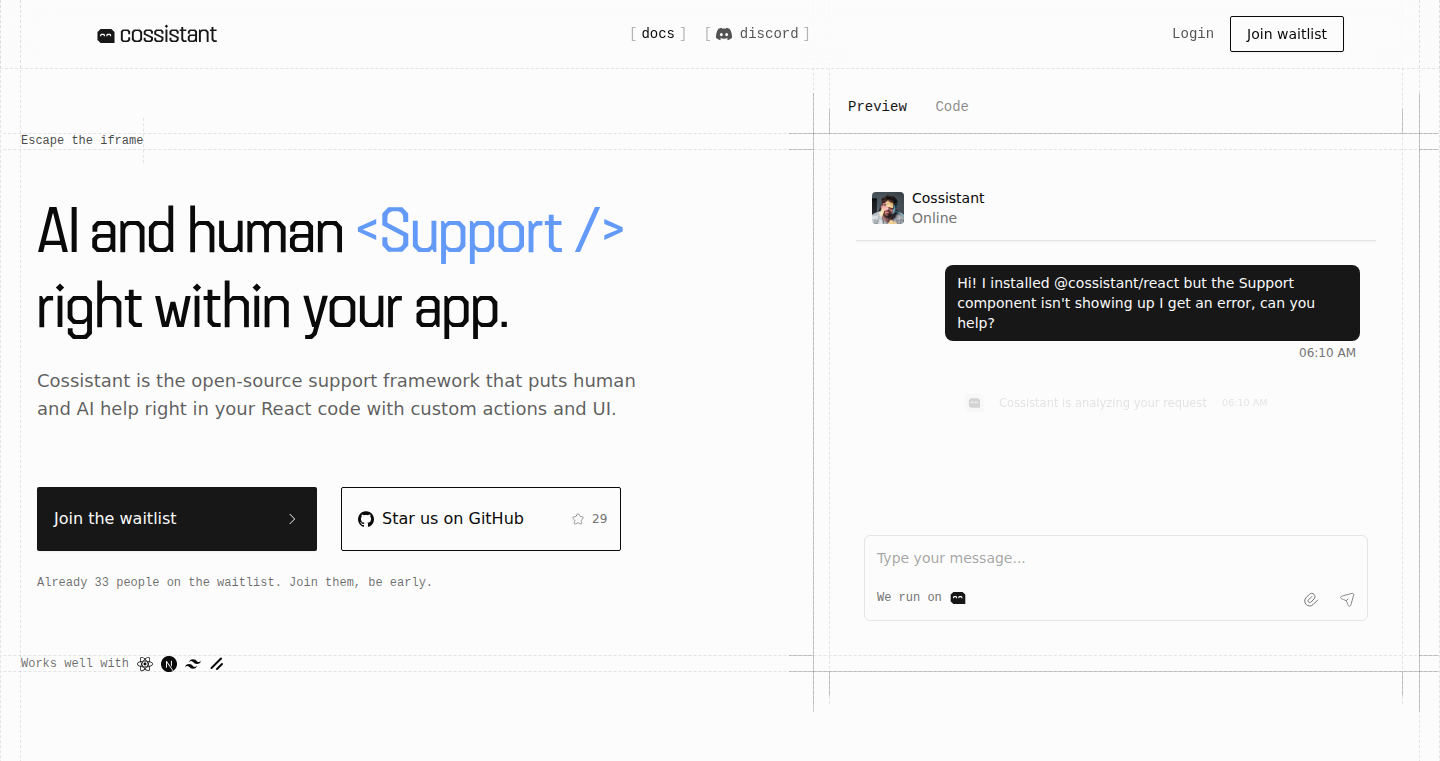Image resolution: width=1440 pixels, height=761 pixels.
Task: Open the discord link in navigation
Action: (x=757, y=33)
